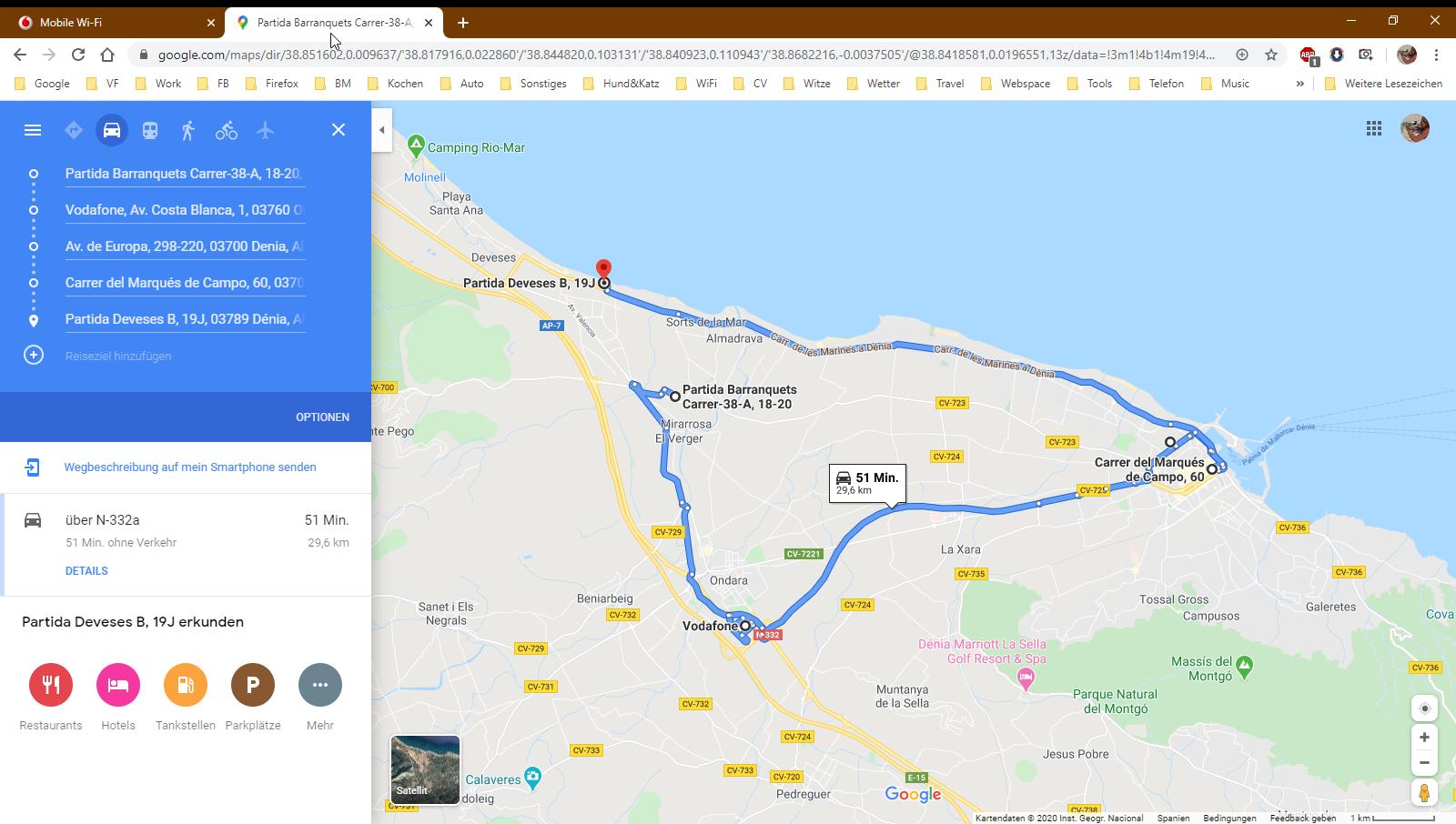Viewport: 1456px width, 824px height.
Task: Select the walking travel mode
Action: click(x=188, y=130)
